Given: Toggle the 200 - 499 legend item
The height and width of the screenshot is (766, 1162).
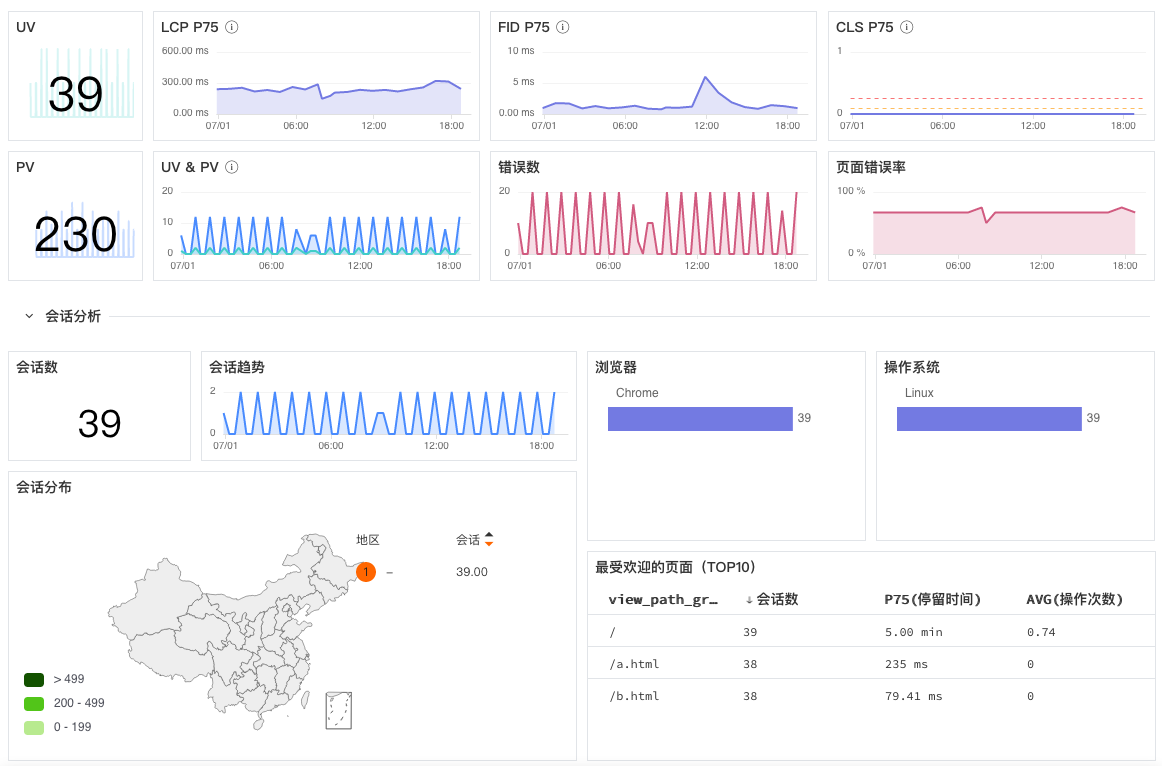Looking at the screenshot, I should click(x=64, y=703).
